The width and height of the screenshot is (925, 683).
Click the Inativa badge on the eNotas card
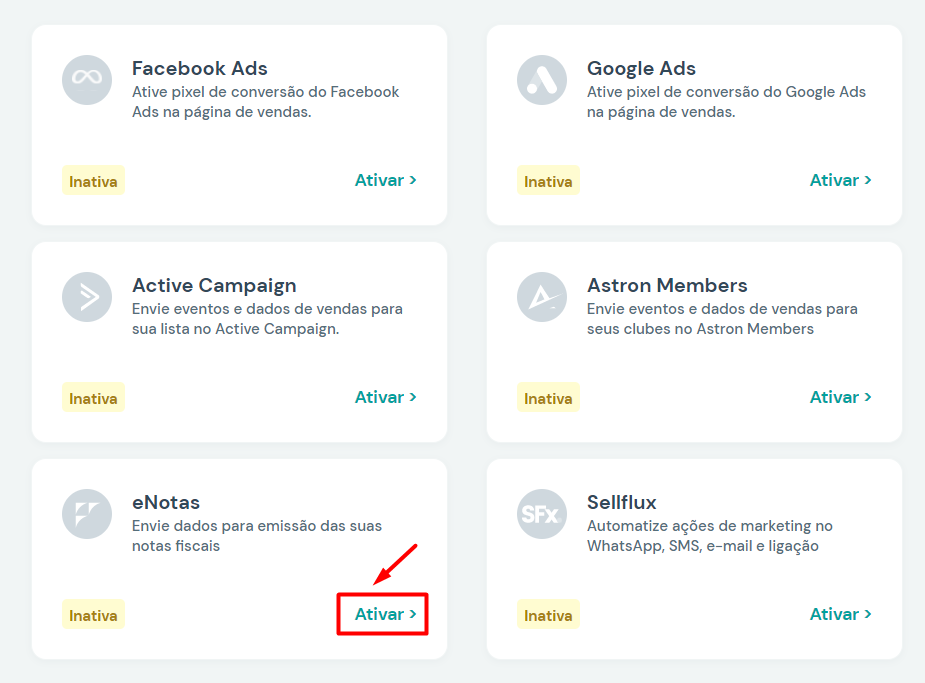click(93, 615)
